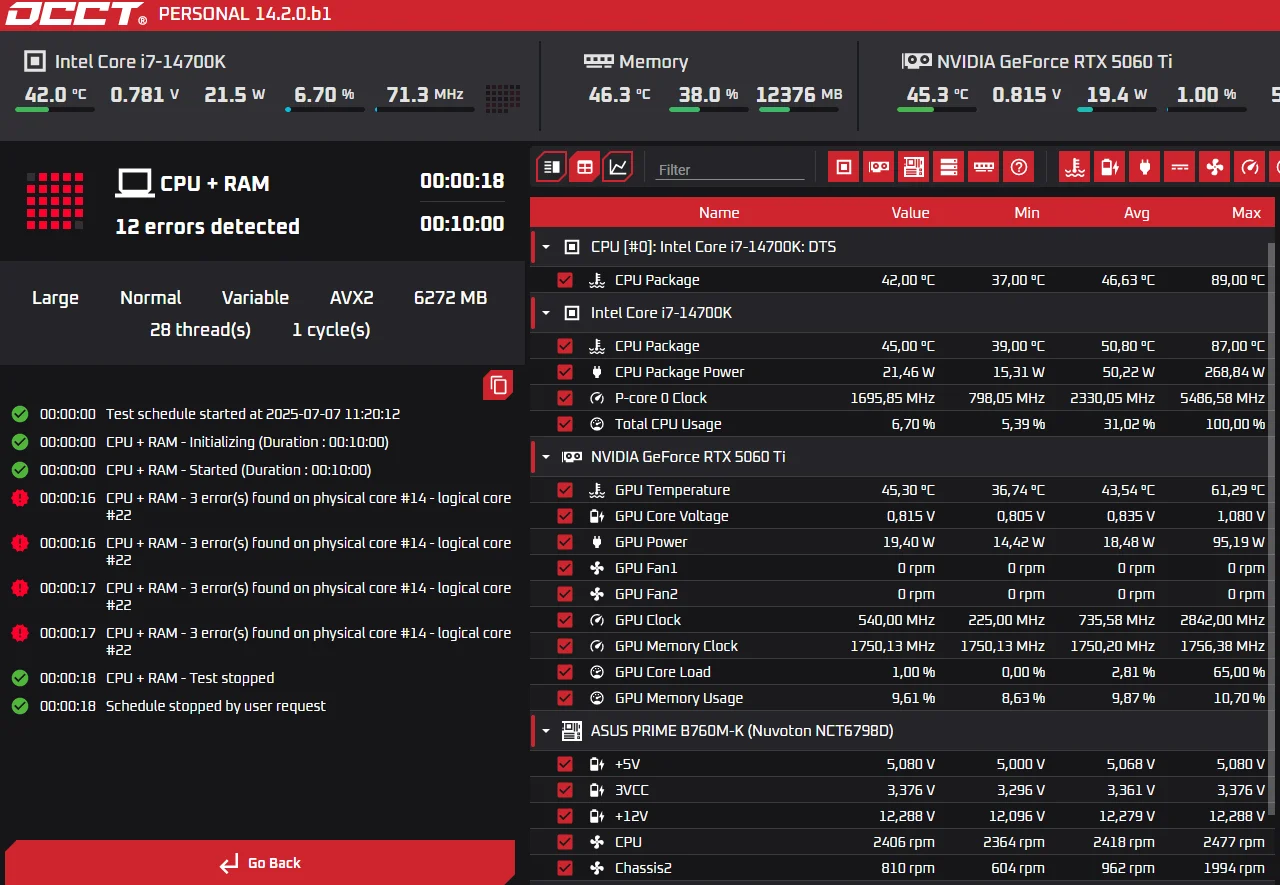Uncheck the Chassis2 fan checkbox
Screen dimensions: 1280x885
pos(565,868)
